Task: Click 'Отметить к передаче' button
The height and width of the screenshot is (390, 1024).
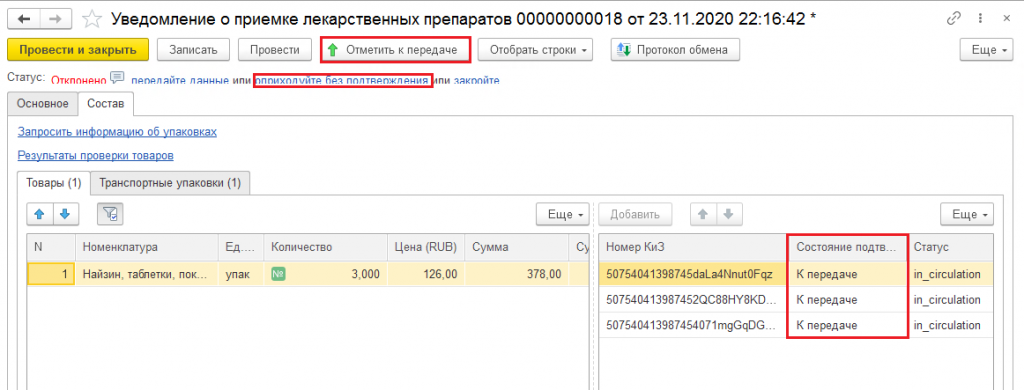Action: tap(396, 50)
